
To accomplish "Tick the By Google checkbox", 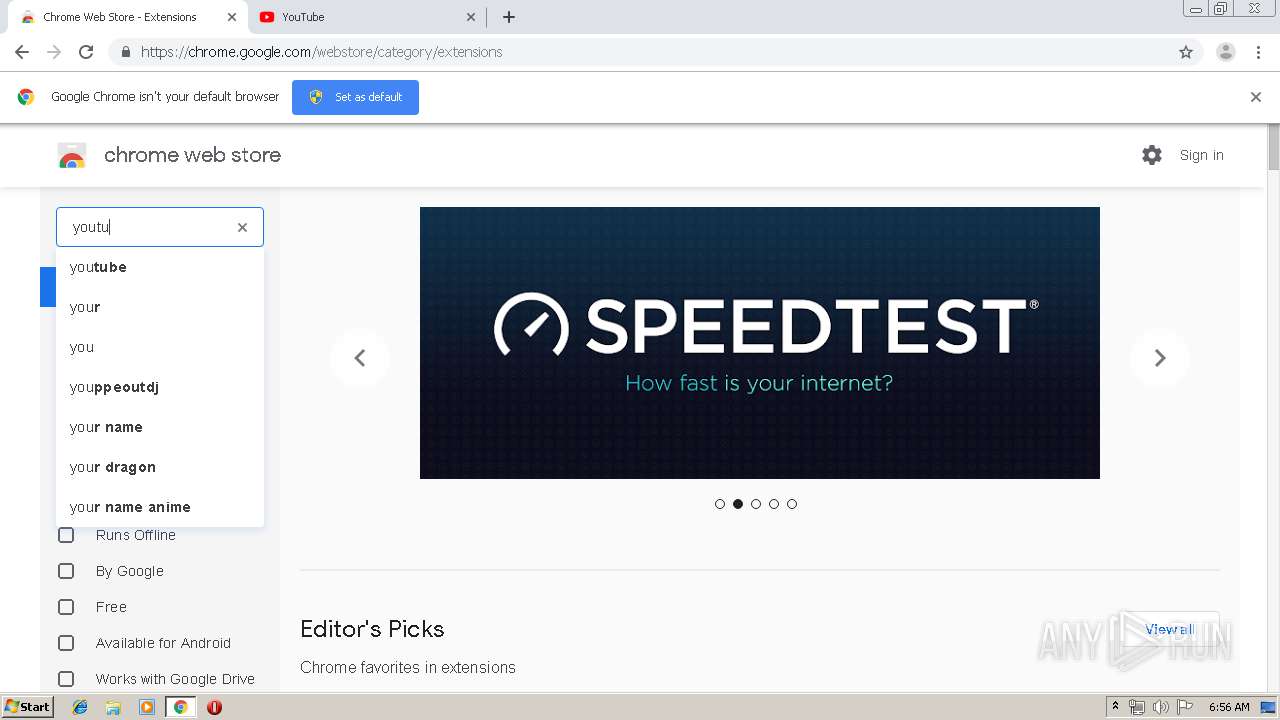I will click(66, 571).
